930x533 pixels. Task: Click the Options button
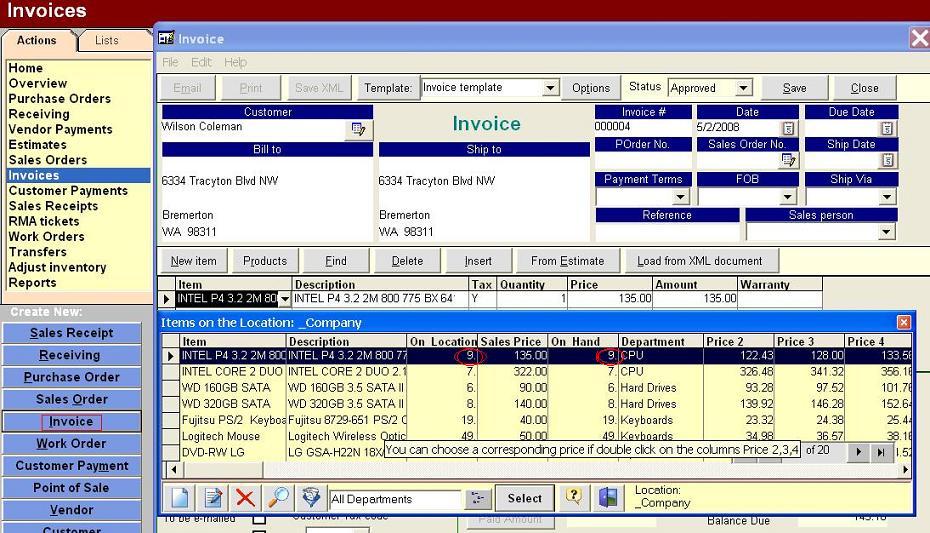(x=591, y=88)
